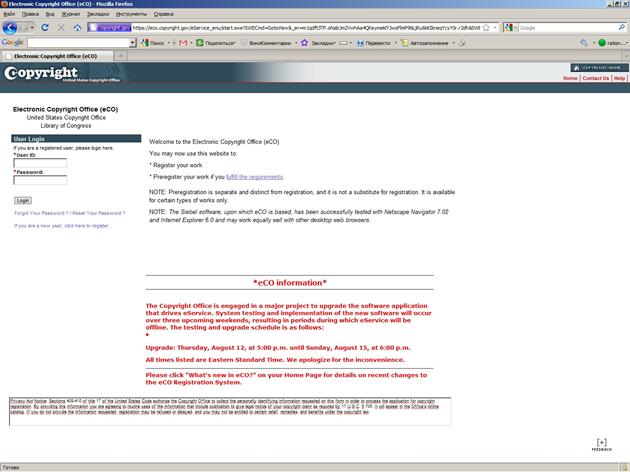Click the Поделиться share button
The image size is (630, 472).
click(x=216, y=43)
